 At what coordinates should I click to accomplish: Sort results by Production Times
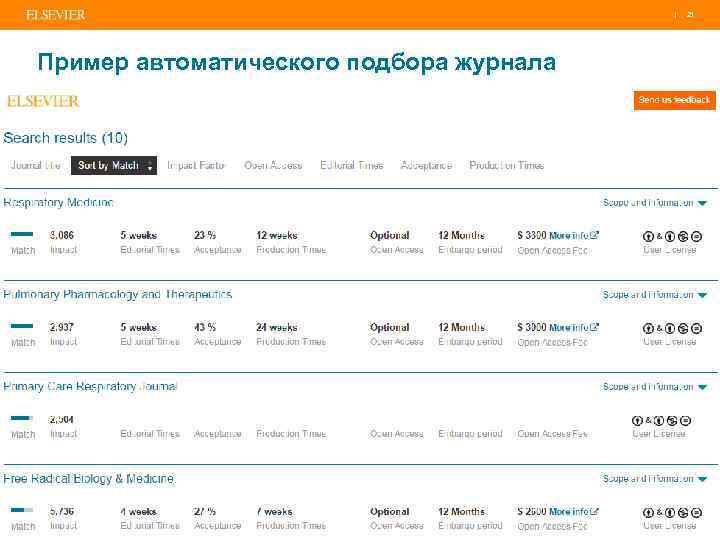click(x=506, y=165)
